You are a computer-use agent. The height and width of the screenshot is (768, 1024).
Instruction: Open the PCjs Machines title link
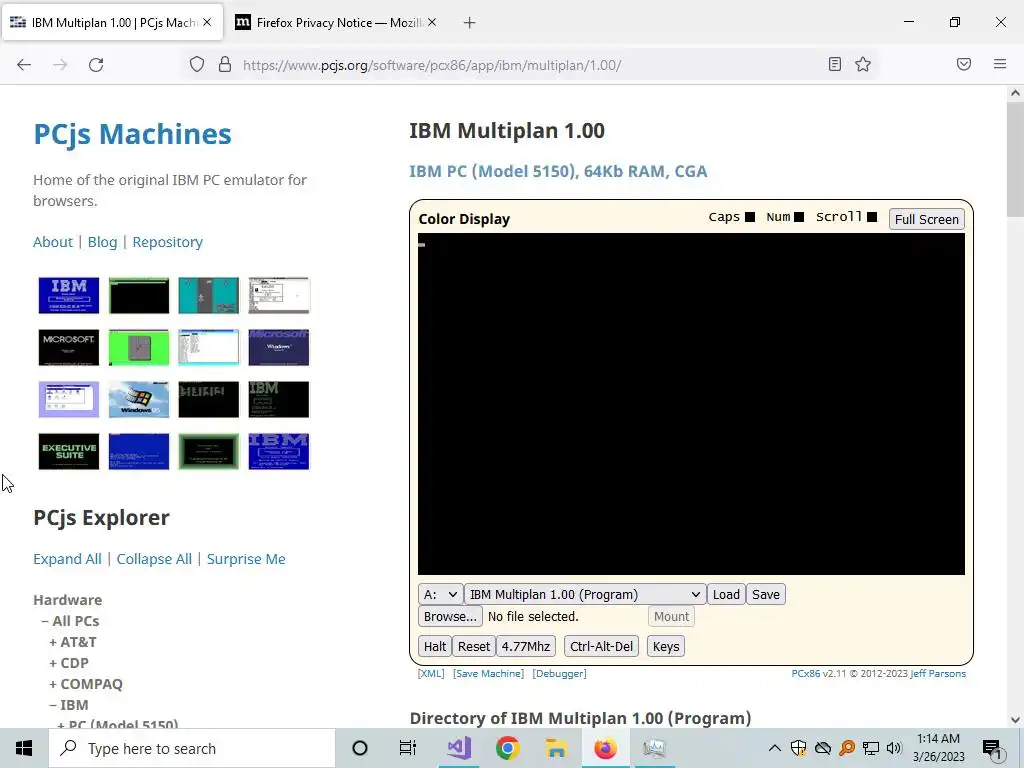coord(133,134)
